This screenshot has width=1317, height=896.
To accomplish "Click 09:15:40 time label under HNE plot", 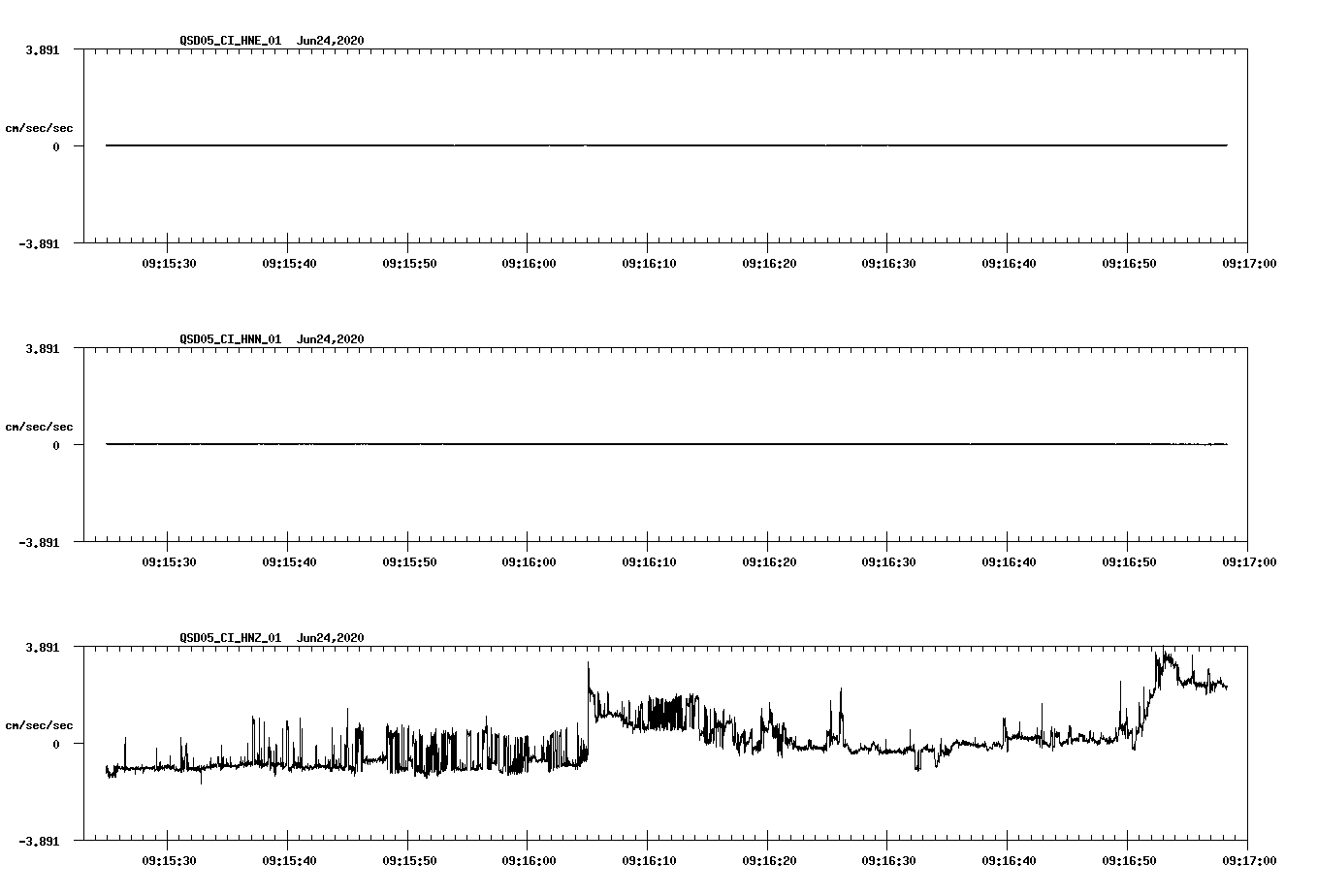I will [x=289, y=264].
